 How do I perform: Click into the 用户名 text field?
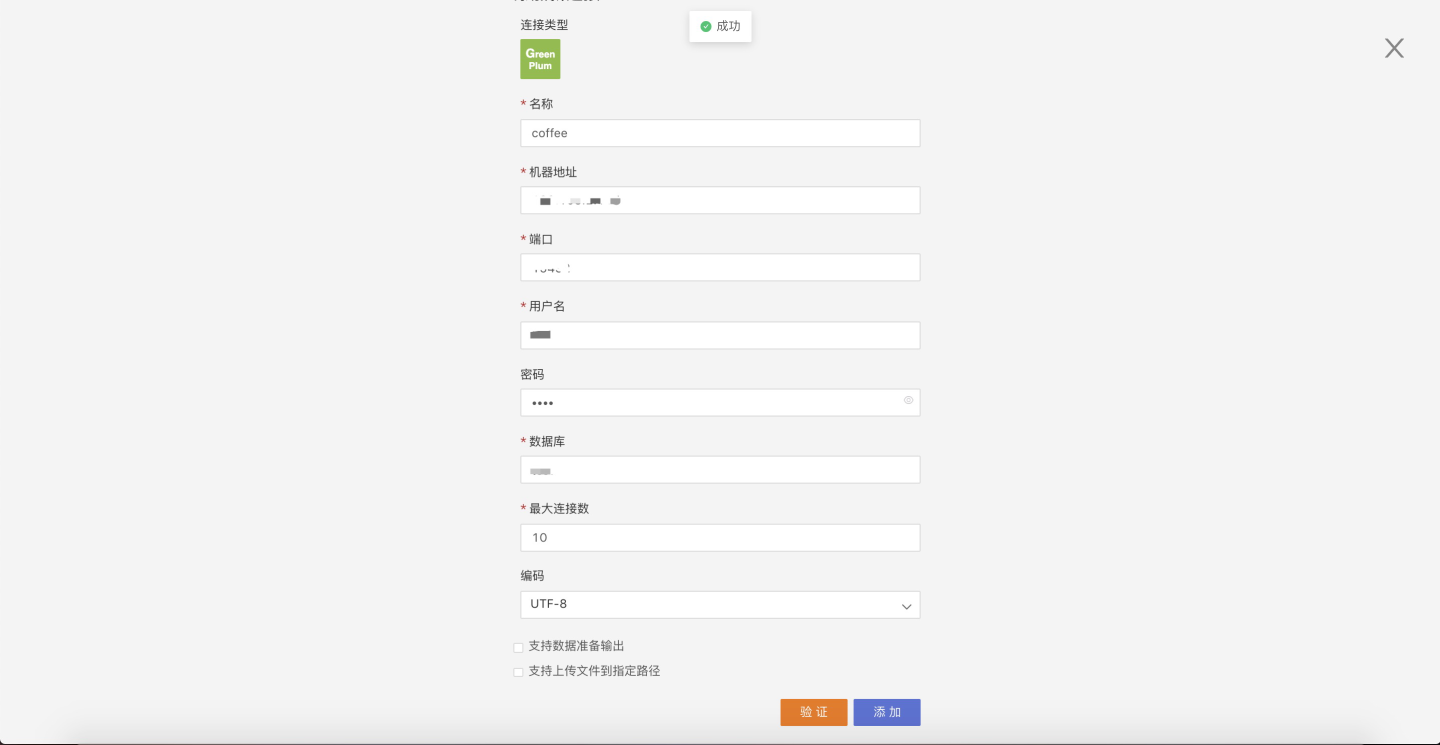pyautogui.click(x=719, y=335)
